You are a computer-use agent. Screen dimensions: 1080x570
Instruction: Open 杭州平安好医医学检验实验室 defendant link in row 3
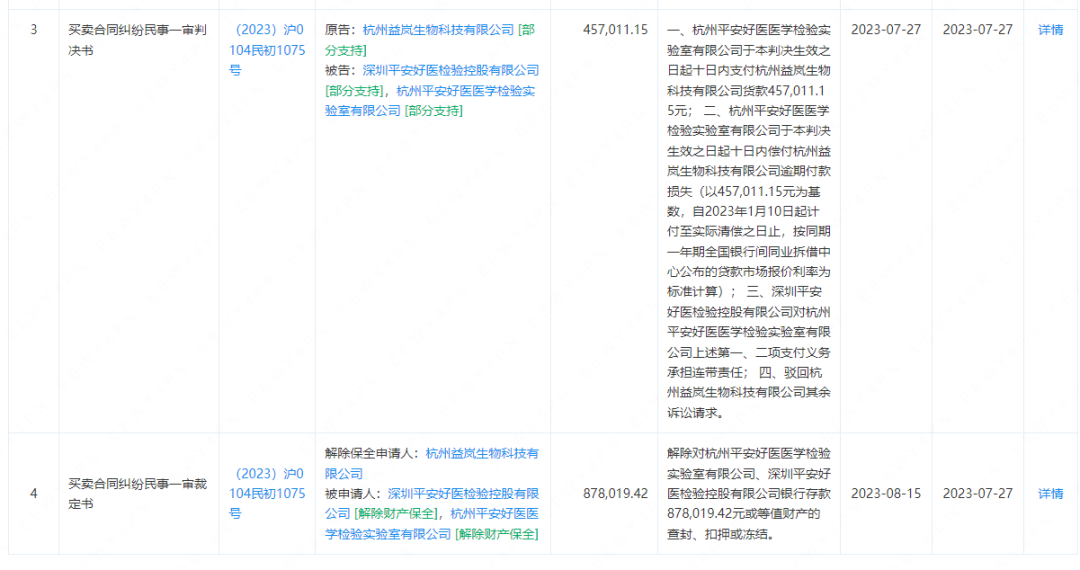click(x=466, y=90)
